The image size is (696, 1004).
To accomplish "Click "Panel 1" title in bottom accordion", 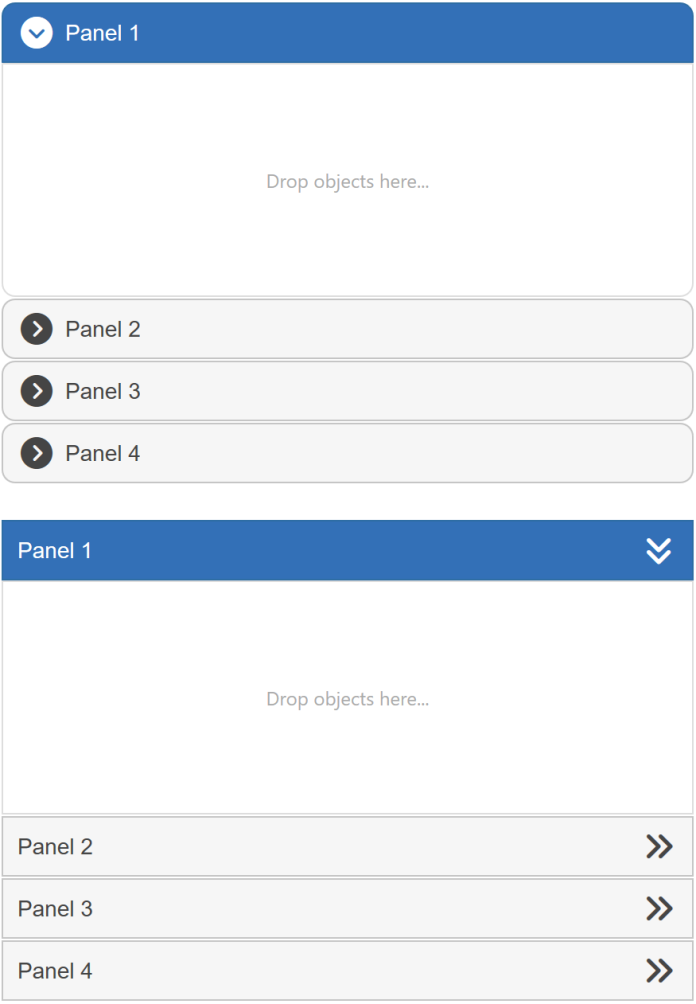I will coord(55,550).
